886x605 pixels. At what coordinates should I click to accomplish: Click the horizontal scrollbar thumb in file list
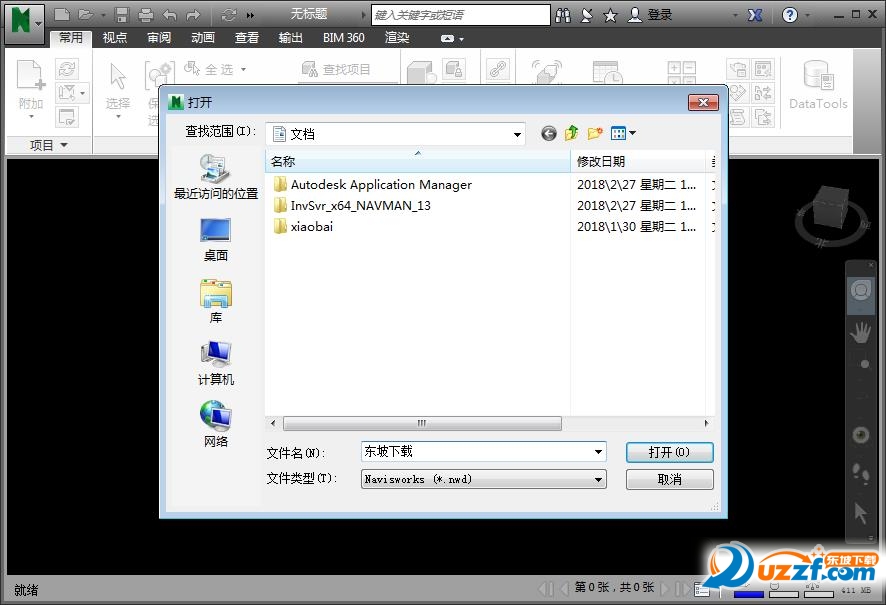(x=422, y=423)
